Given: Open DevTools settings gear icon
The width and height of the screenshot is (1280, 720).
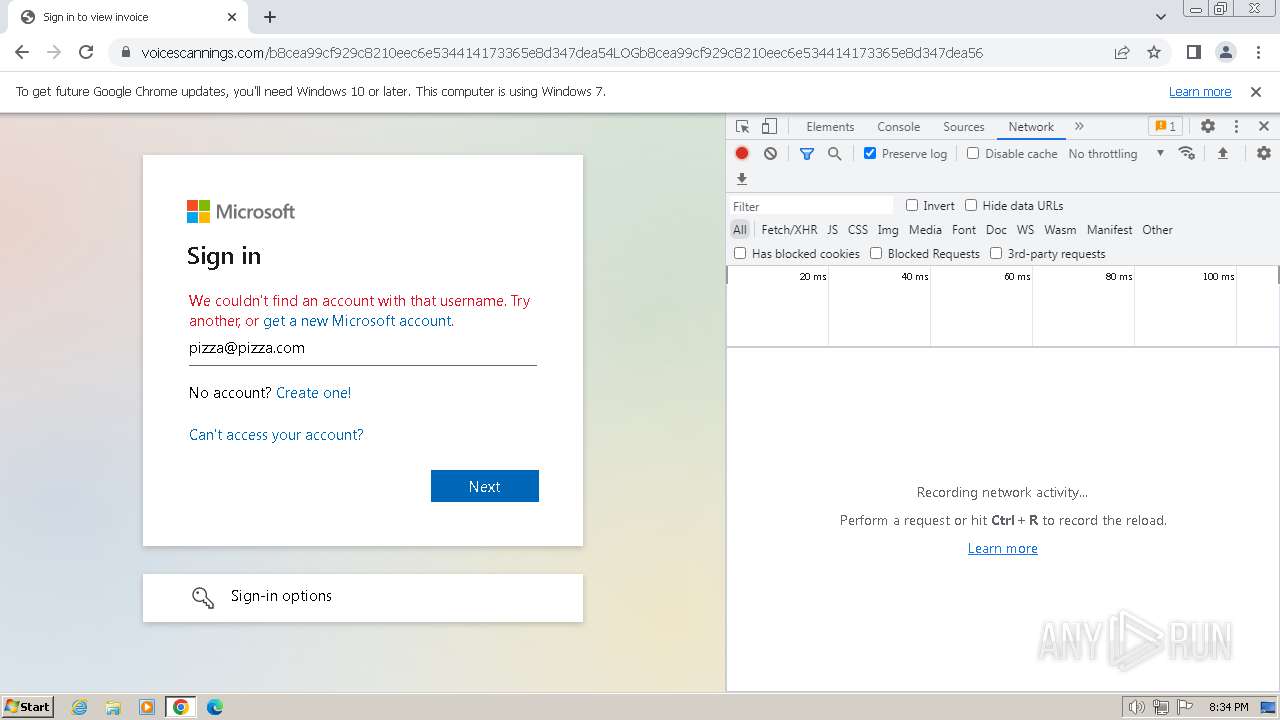Looking at the screenshot, I should [x=1208, y=127].
